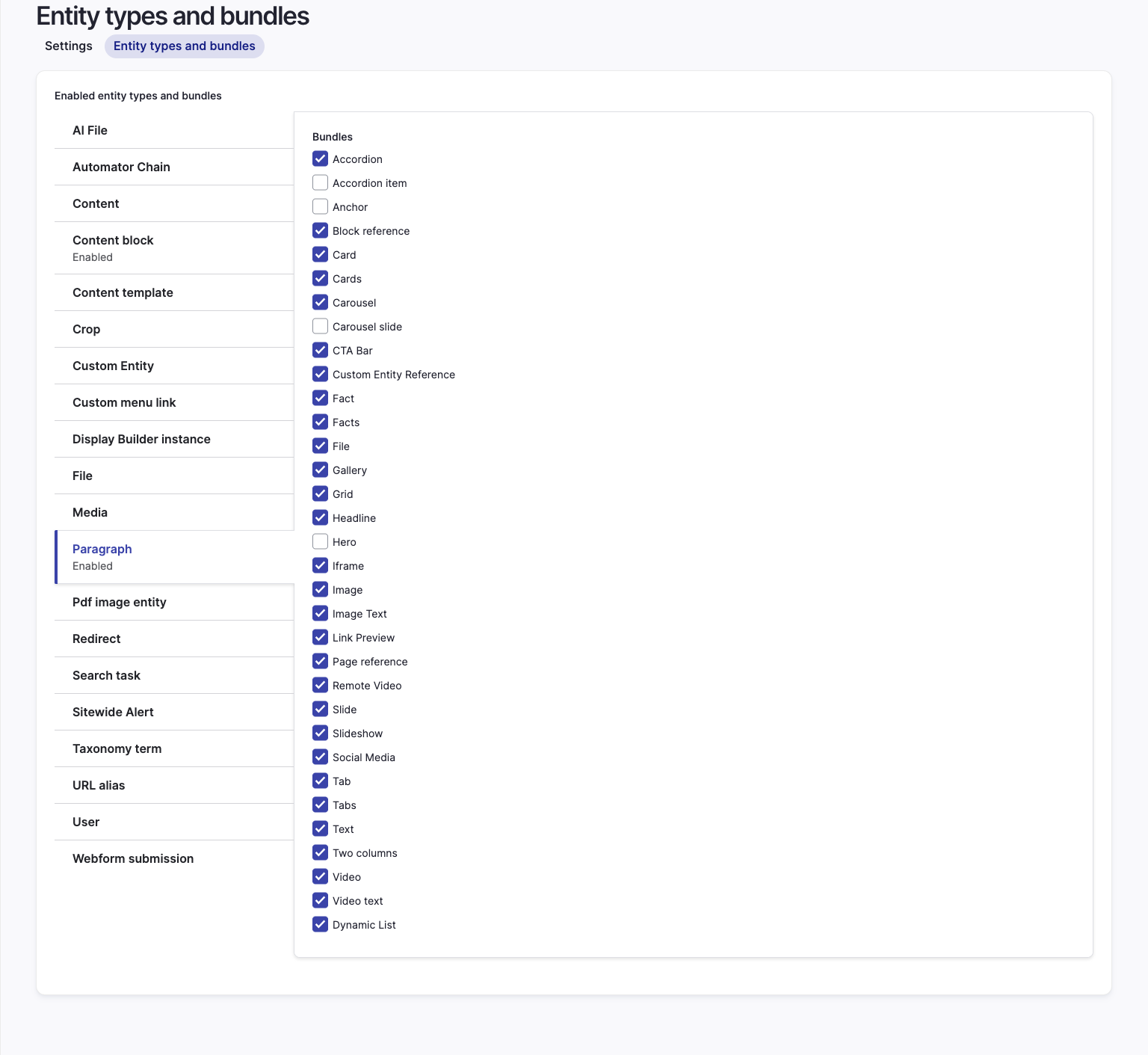
Task: Open the Taxonomy term tab
Action: click(174, 748)
